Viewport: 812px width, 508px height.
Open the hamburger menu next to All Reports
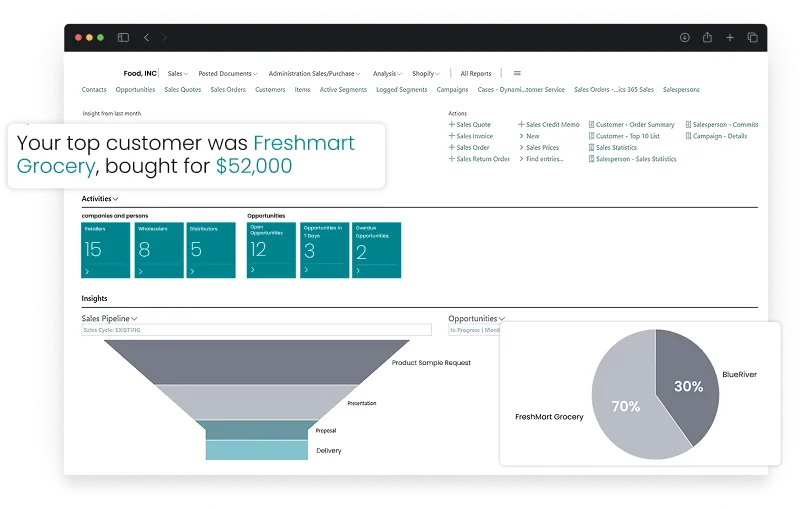517,73
